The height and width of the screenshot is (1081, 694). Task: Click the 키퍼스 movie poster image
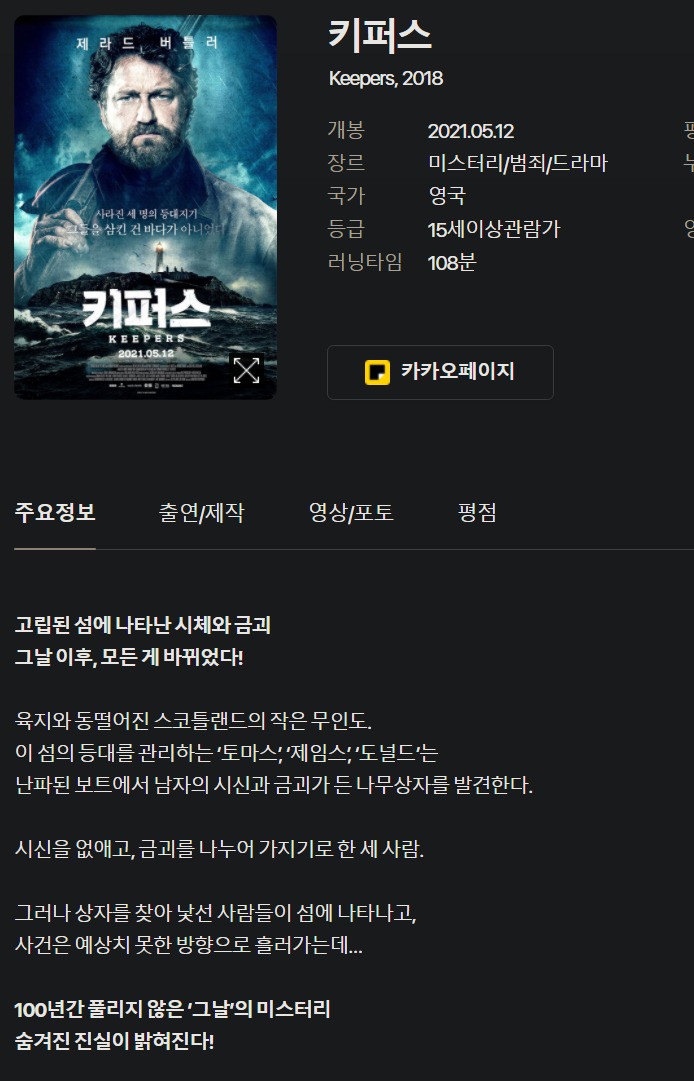[145, 207]
